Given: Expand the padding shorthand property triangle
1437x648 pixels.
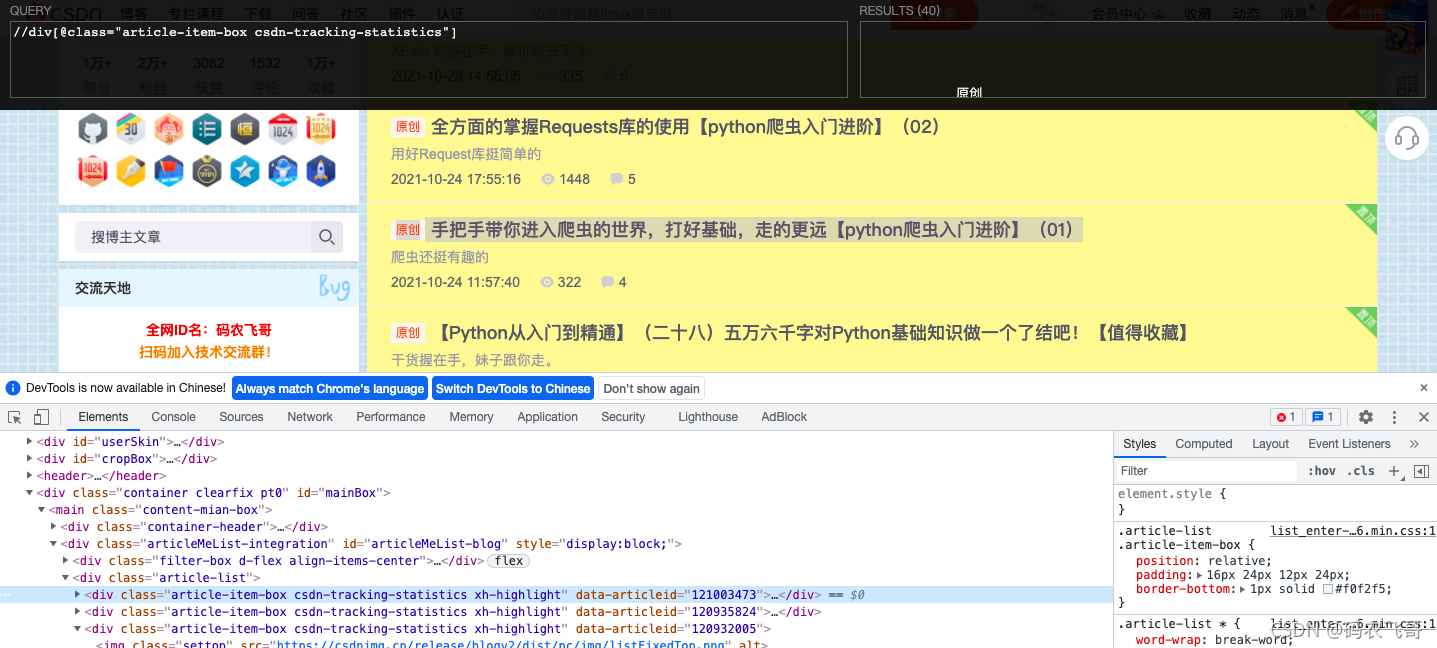Looking at the screenshot, I should (x=1201, y=575).
